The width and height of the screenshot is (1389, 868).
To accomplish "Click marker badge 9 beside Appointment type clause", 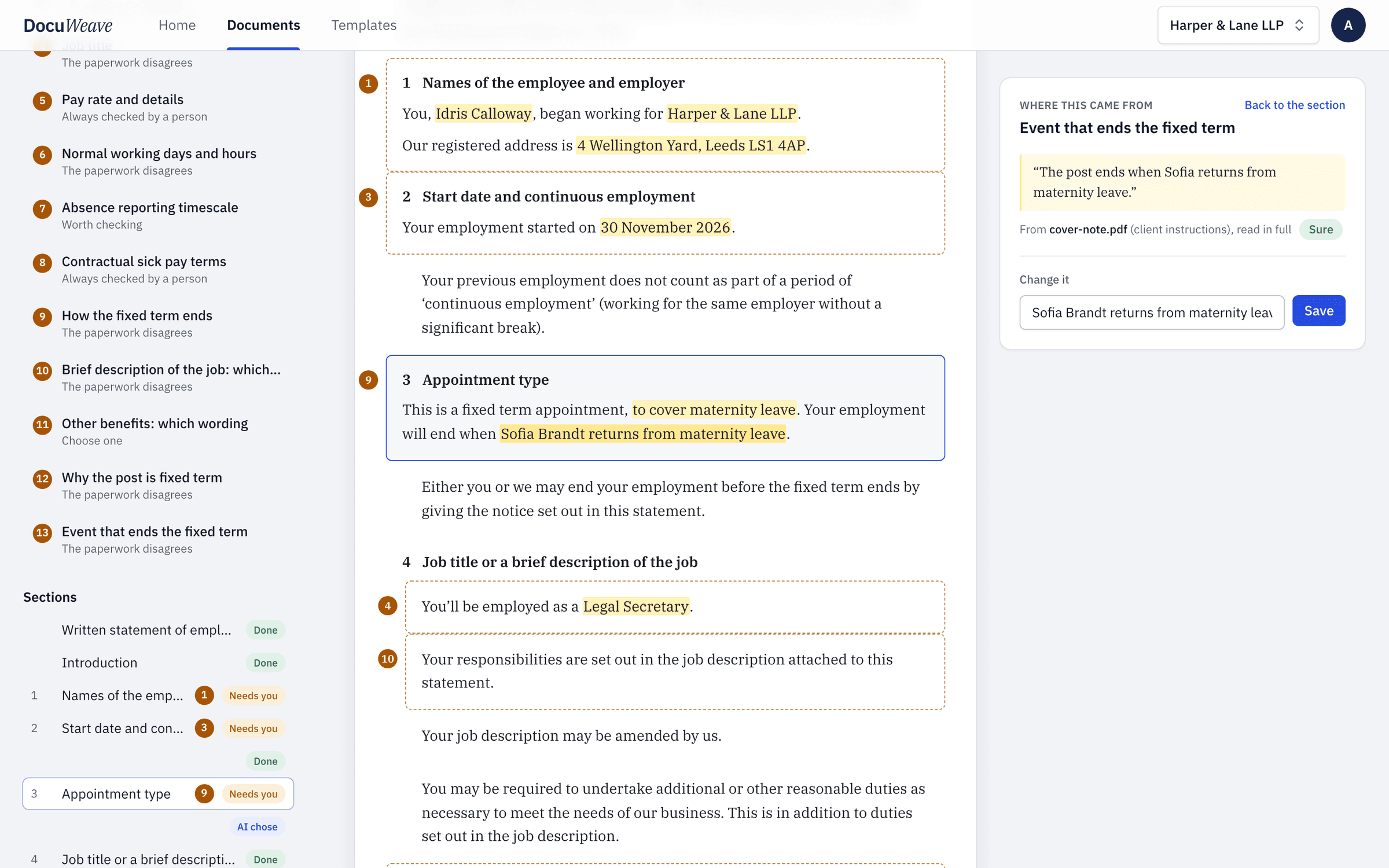I will tap(368, 380).
